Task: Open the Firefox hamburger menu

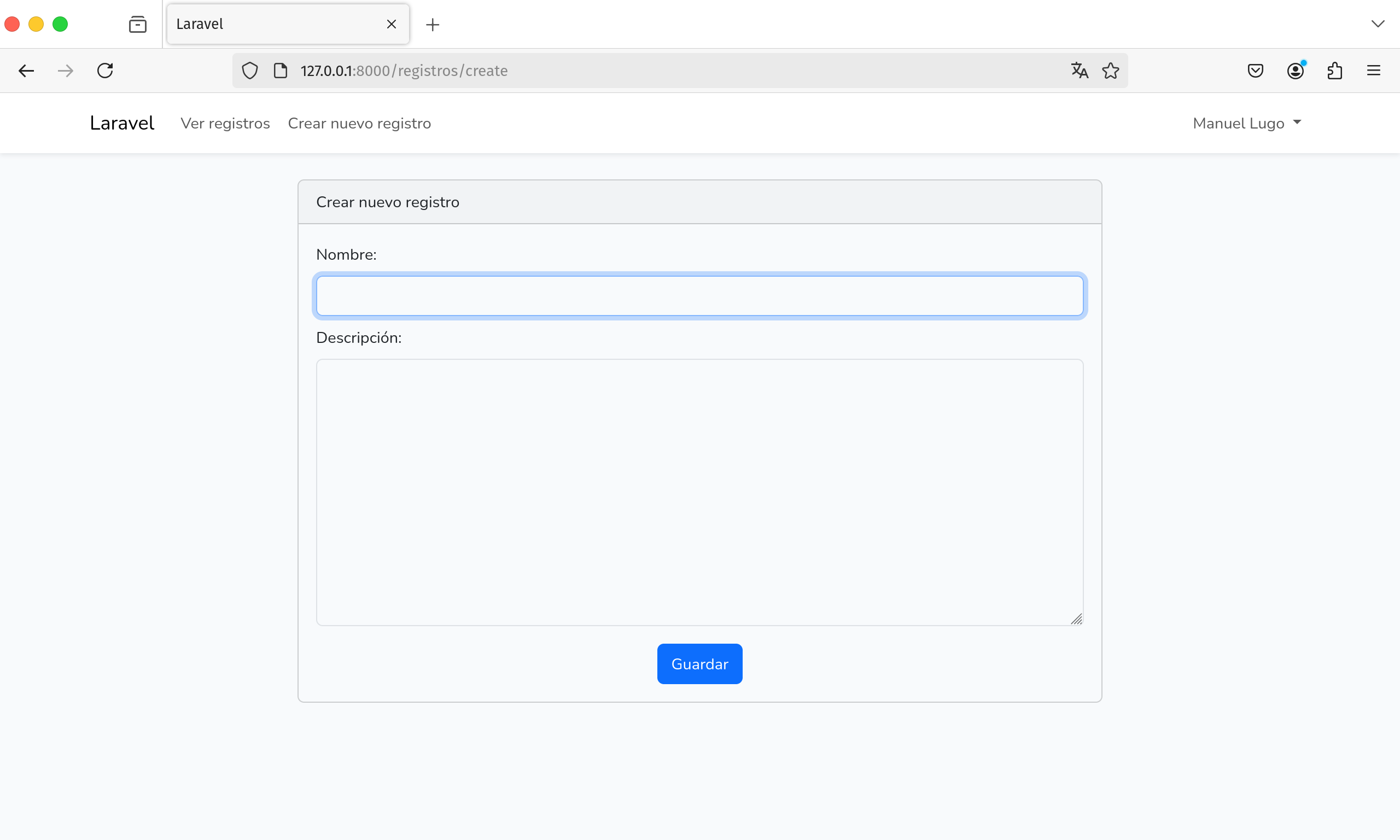Action: point(1373,71)
